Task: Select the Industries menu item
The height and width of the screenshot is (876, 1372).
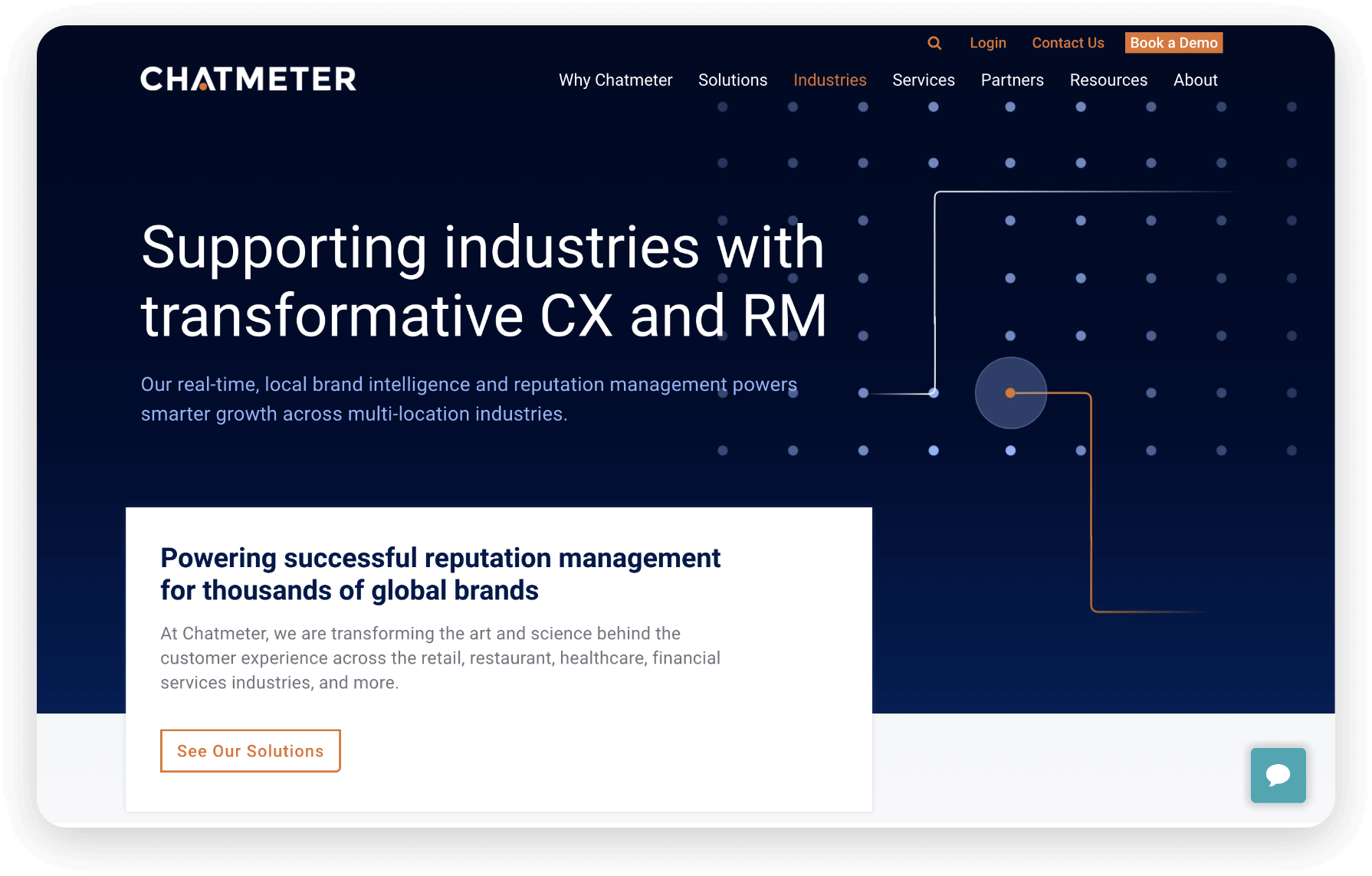Action: point(829,80)
